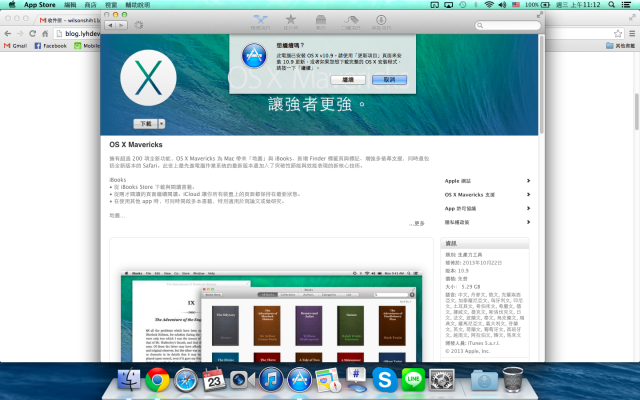The image size is (640, 400).
Task: Expand the OS X Mavericks 支援 chevron
Action: [528, 195]
